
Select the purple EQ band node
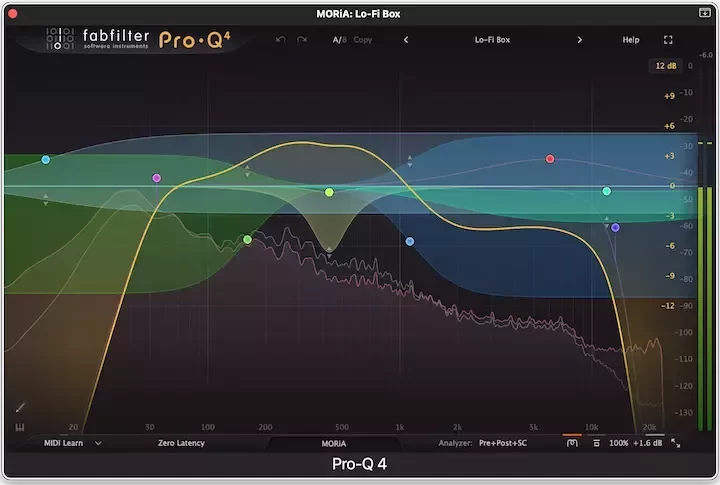pos(157,178)
